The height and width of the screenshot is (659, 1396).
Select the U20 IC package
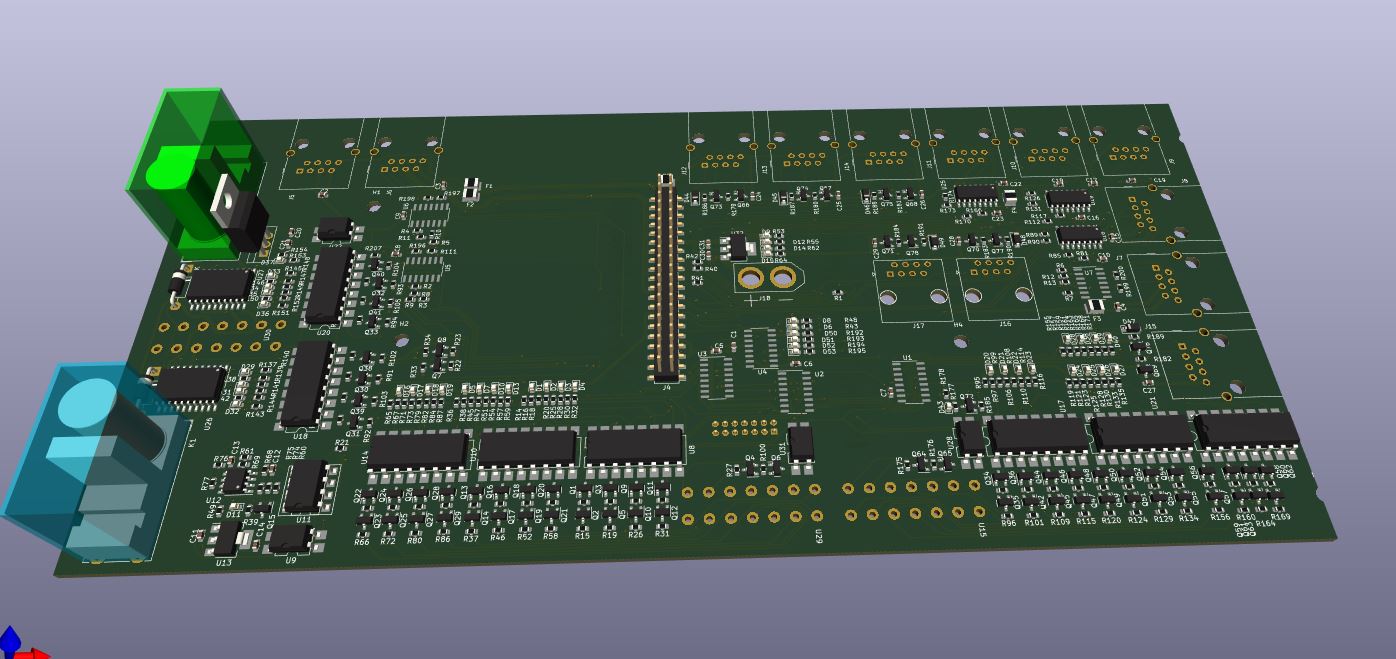tap(328, 286)
